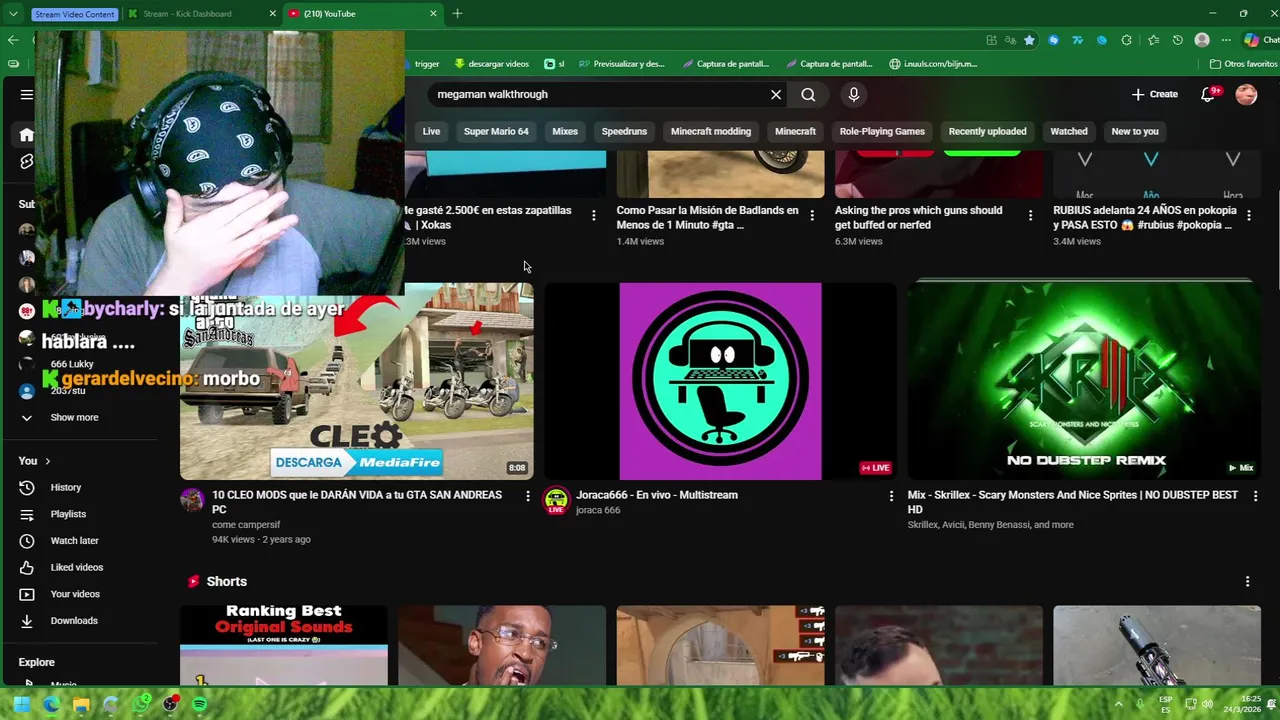The image size is (1280, 720).
Task: Open the Skrillex mix thumbnail
Action: (x=1083, y=381)
